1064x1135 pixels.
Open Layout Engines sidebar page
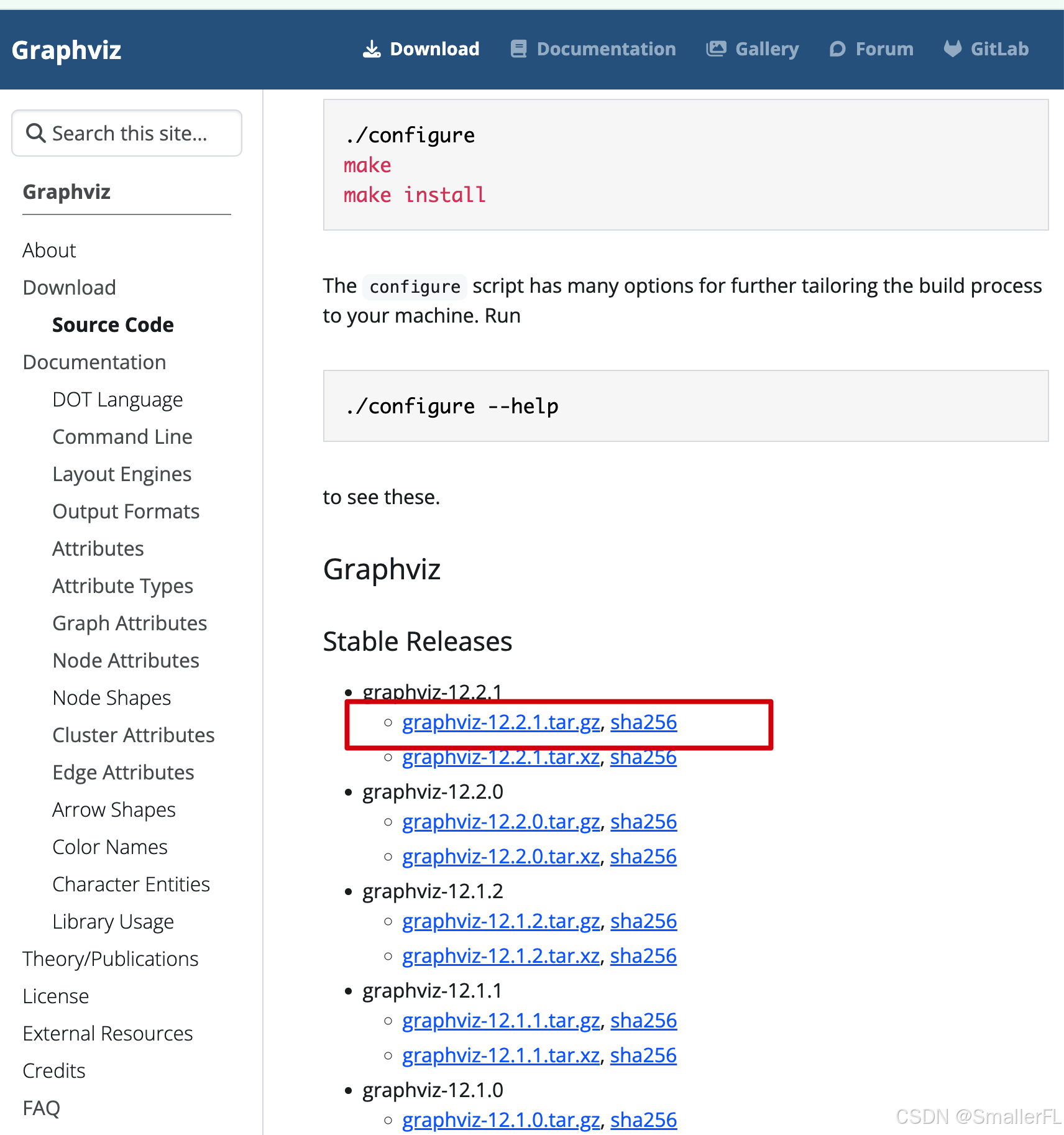tap(122, 474)
